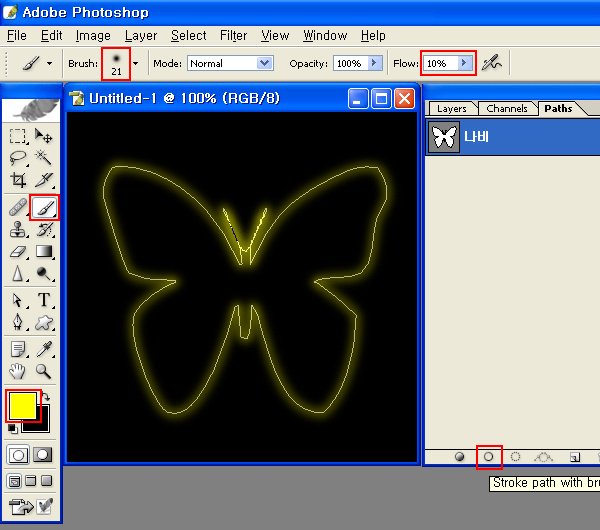Select the Healing Brush tool
The width and height of the screenshot is (600, 530).
(18, 208)
